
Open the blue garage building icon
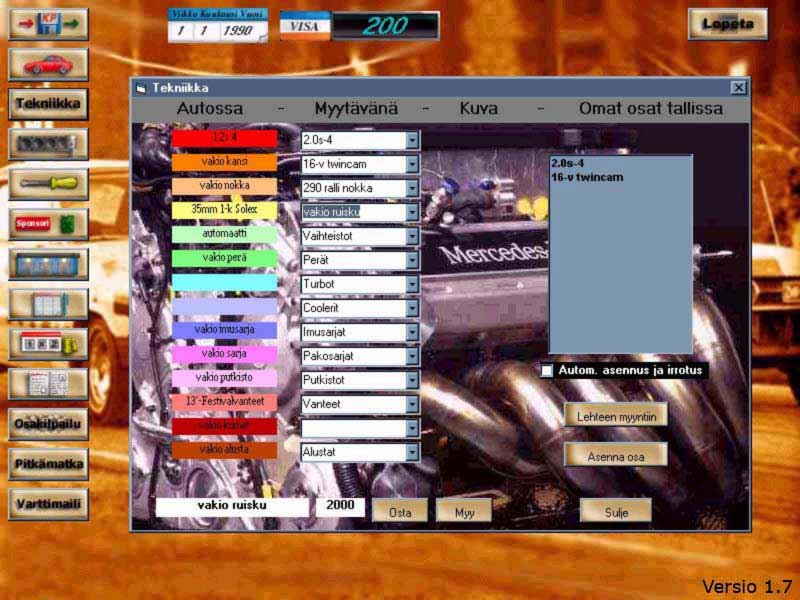pos(48,264)
